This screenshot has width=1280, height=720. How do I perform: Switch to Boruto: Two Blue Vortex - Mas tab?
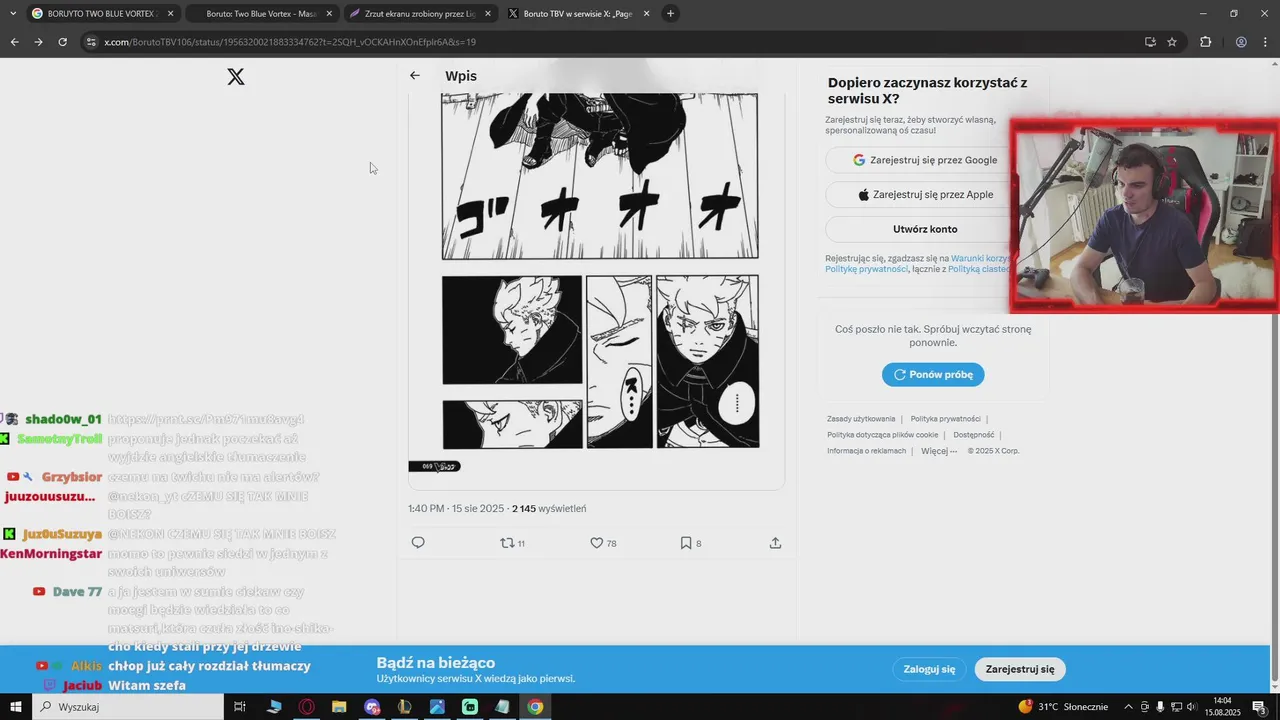(261, 14)
